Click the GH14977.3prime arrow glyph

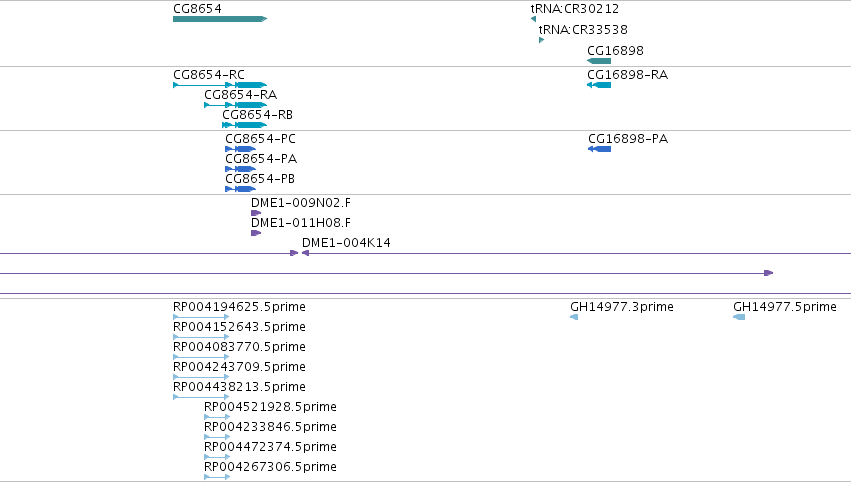(574, 317)
